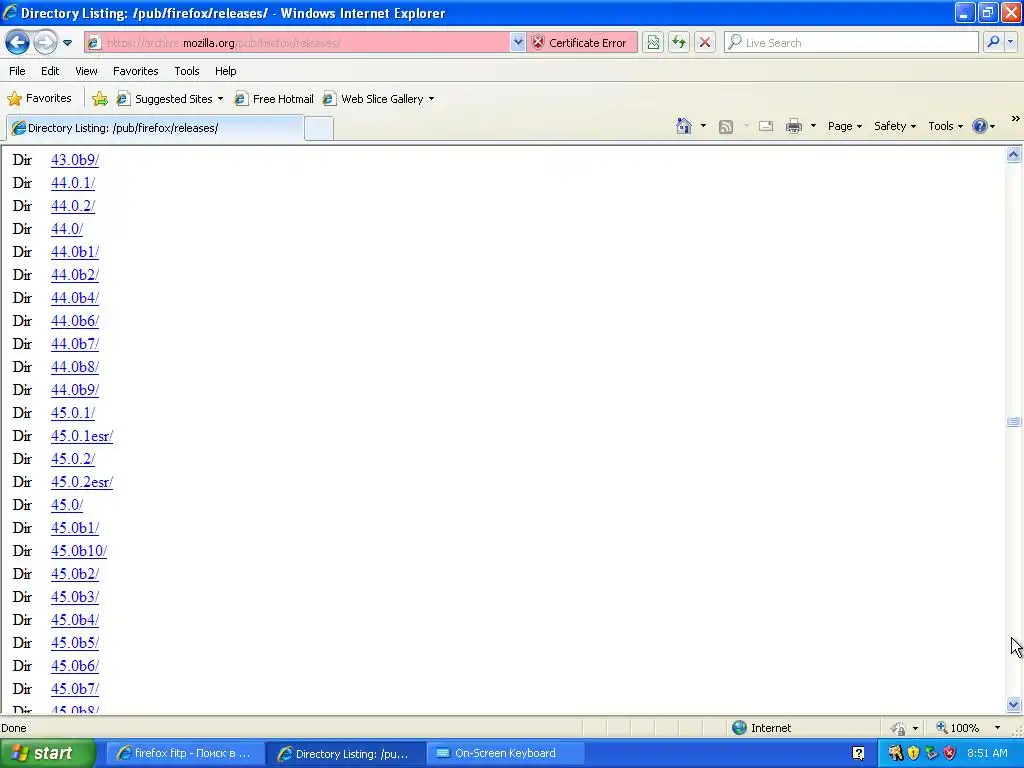Expand the Home button dropdown arrow
This screenshot has width=1024, height=768.
click(703, 126)
